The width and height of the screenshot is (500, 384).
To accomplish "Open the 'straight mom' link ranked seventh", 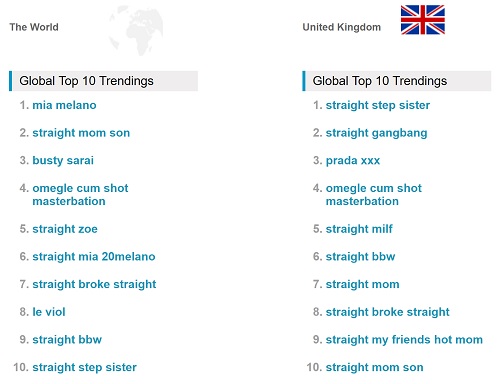I will (362, 284).
